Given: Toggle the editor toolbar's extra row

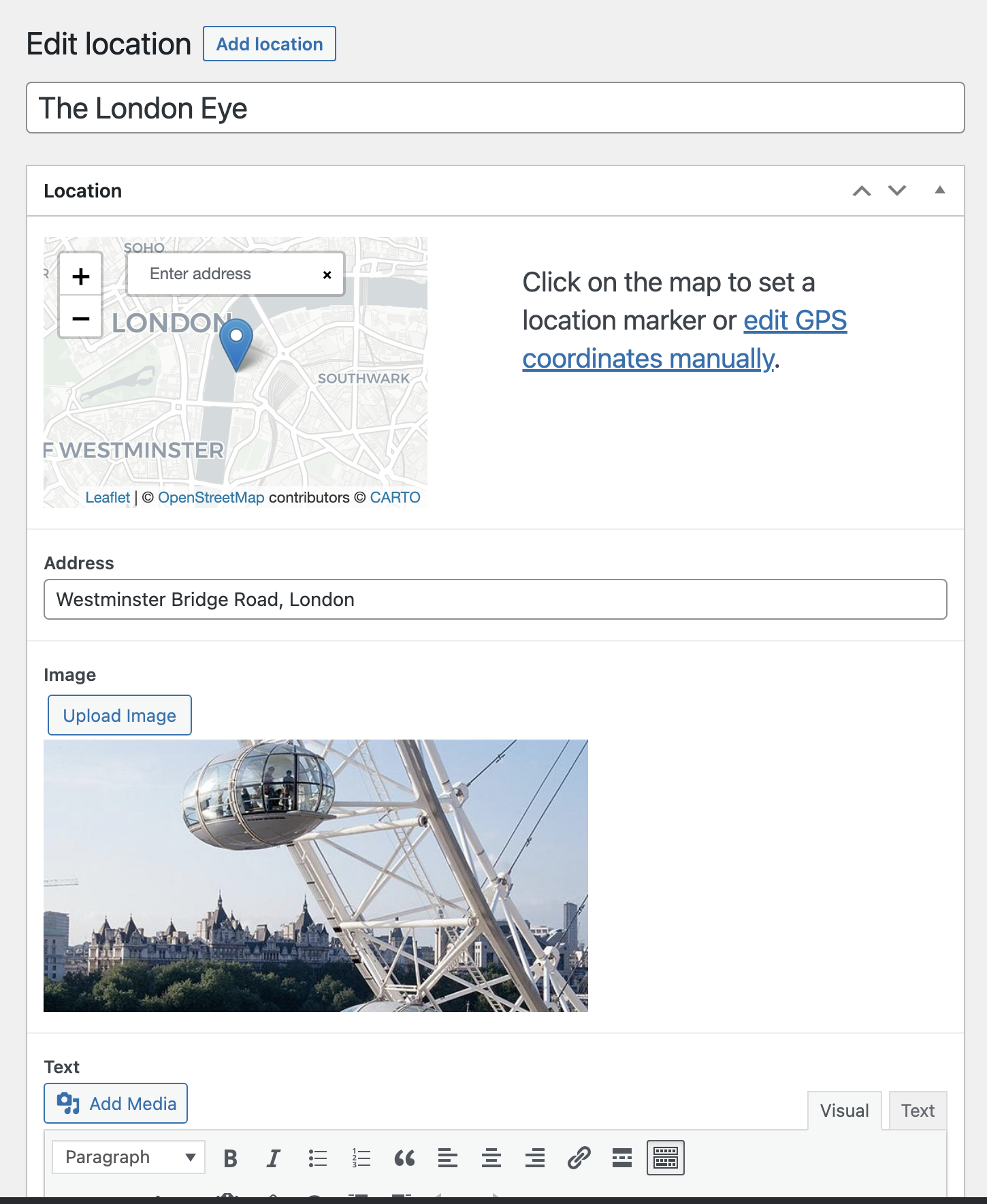Looking at the screenshot, I should [665, 1158].
